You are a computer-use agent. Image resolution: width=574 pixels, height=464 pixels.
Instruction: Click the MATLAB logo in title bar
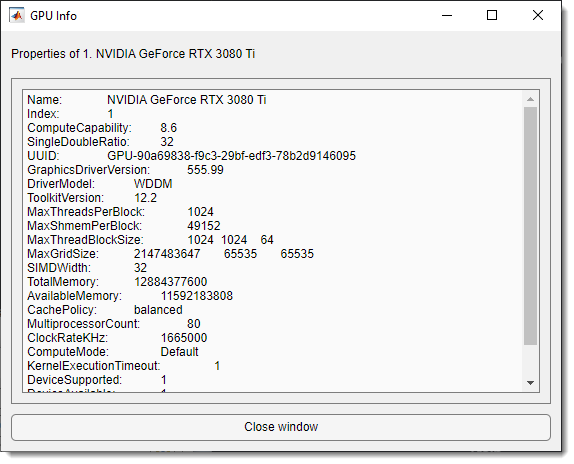(x=16, y=16)
